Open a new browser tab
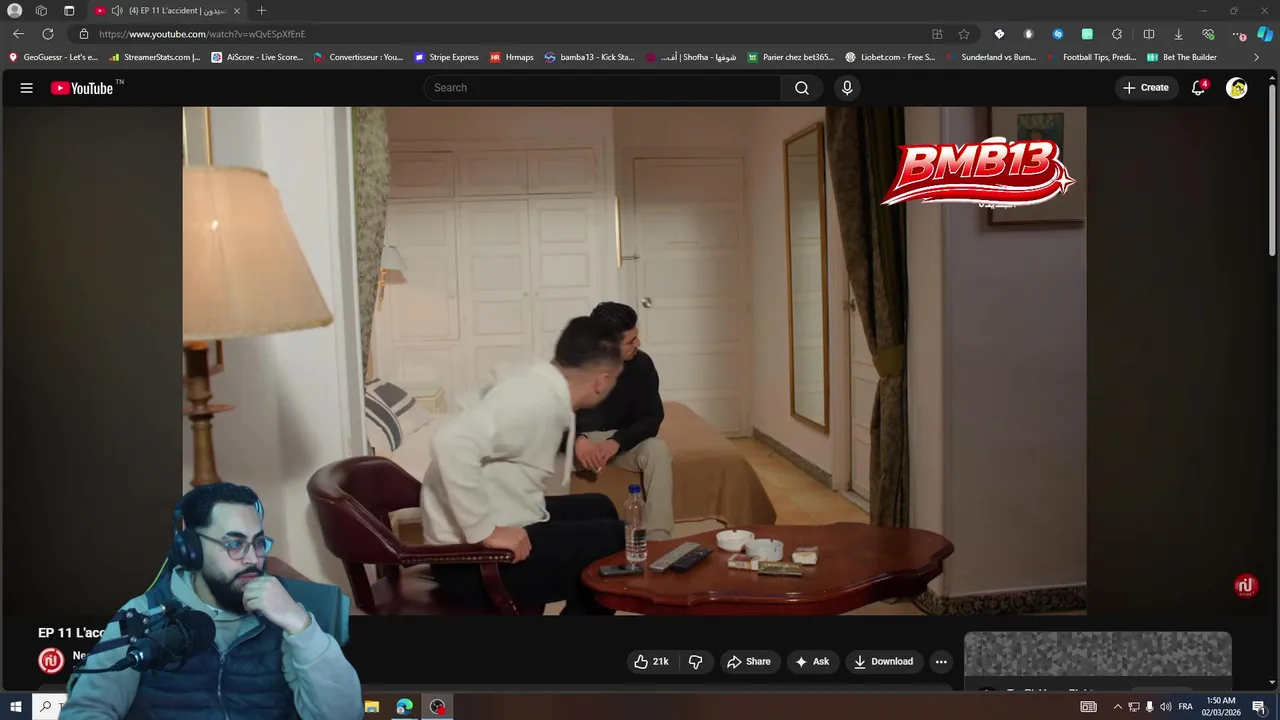The height and width of the screenshot is (720, 1280). coord(262,11)
